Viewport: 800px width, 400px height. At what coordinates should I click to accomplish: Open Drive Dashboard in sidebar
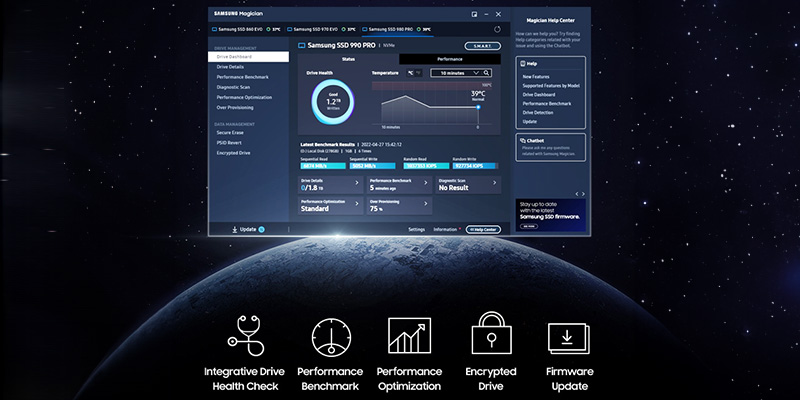click(x=248, y=57)
